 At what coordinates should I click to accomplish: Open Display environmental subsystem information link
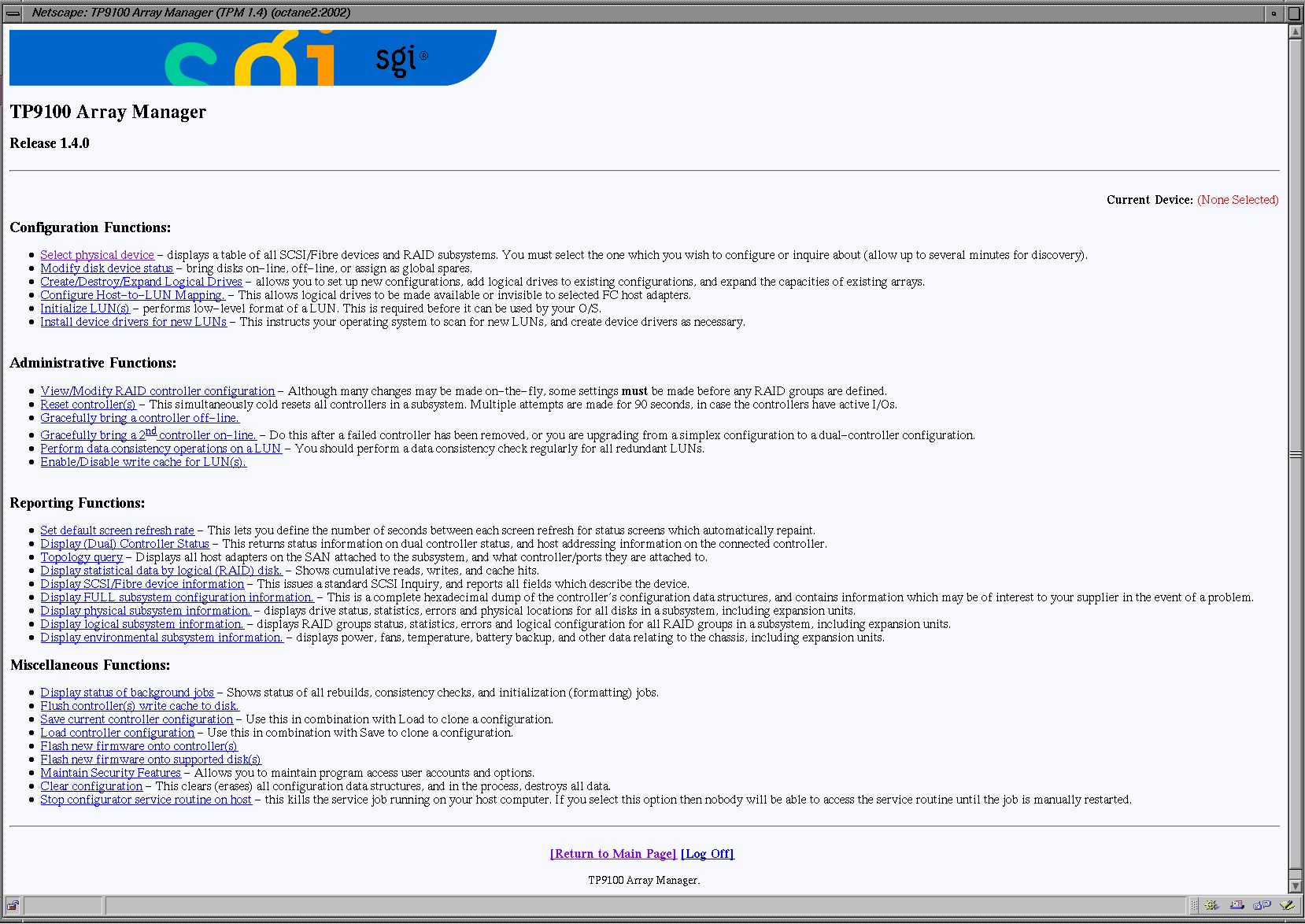[161, 638]
